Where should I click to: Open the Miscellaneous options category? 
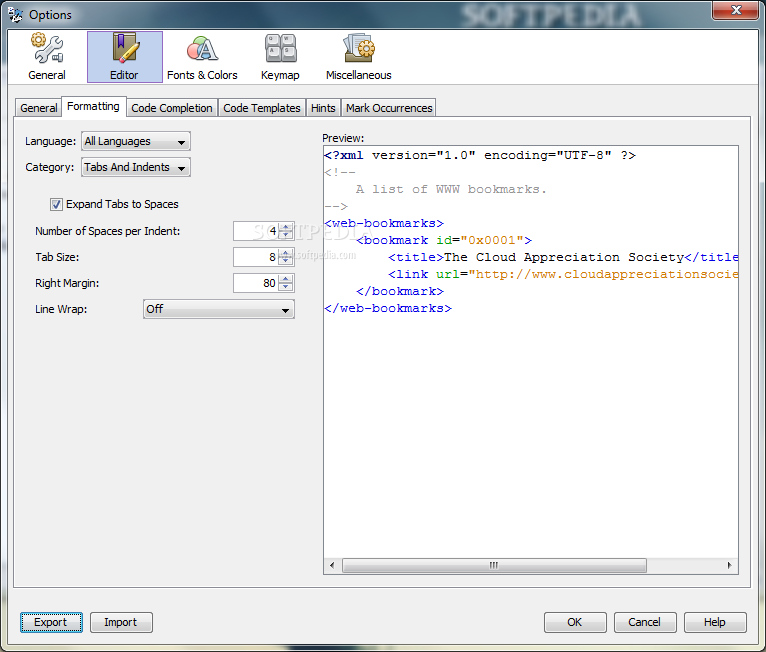[x=359, y=57]
